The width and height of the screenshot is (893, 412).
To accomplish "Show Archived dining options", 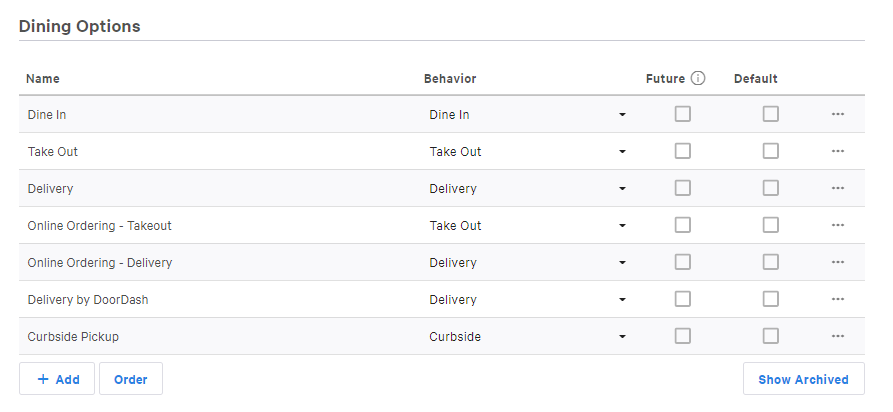I will pos(803,379).
